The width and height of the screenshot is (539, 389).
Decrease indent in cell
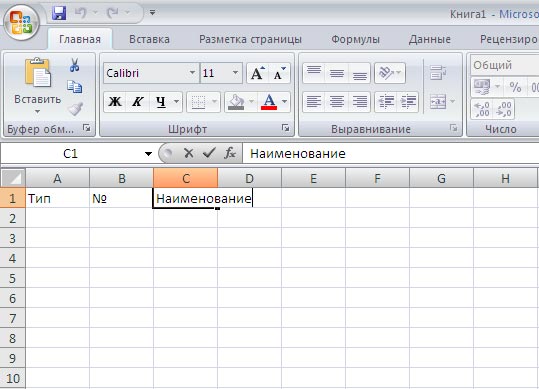[x=386, y=101]
